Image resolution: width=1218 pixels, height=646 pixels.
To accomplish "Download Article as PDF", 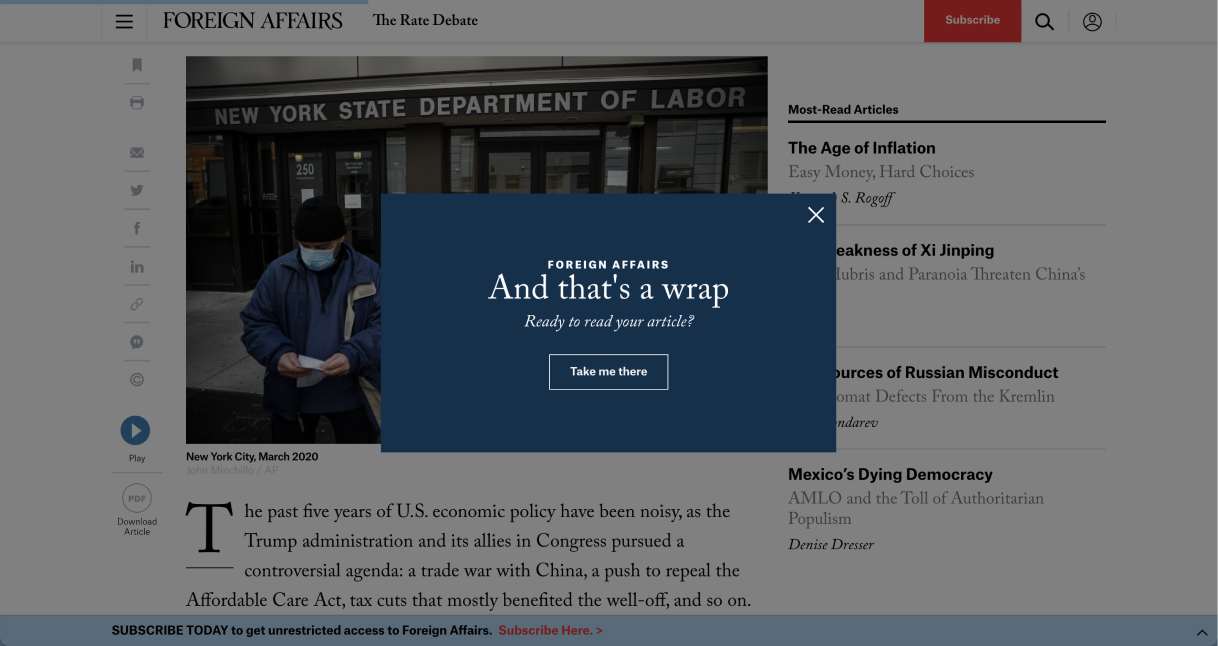I will 137,498.
